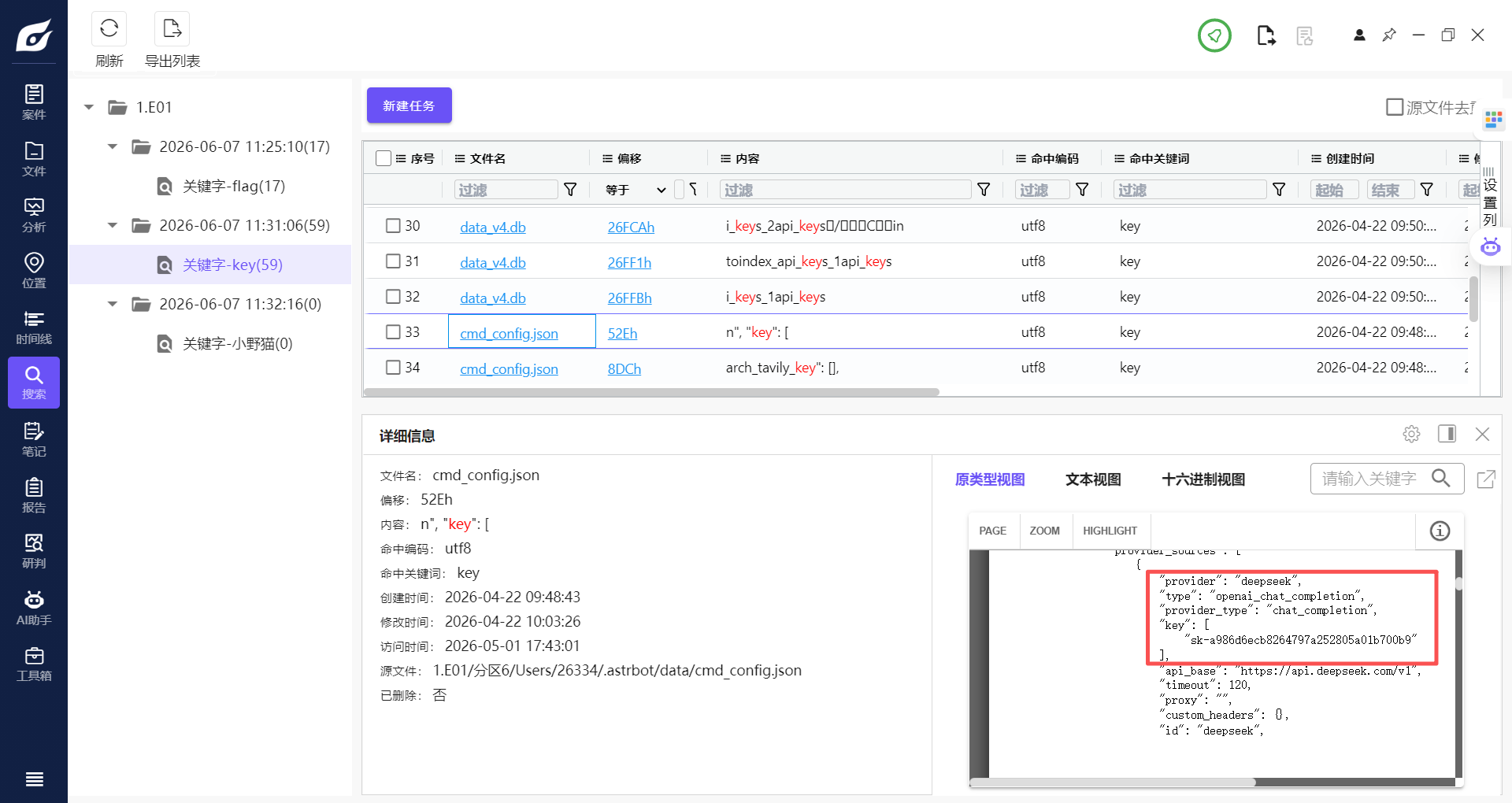Open the 研判 sidebar section
This screenshot has width=1512, height=803.
tap(34, 551)
